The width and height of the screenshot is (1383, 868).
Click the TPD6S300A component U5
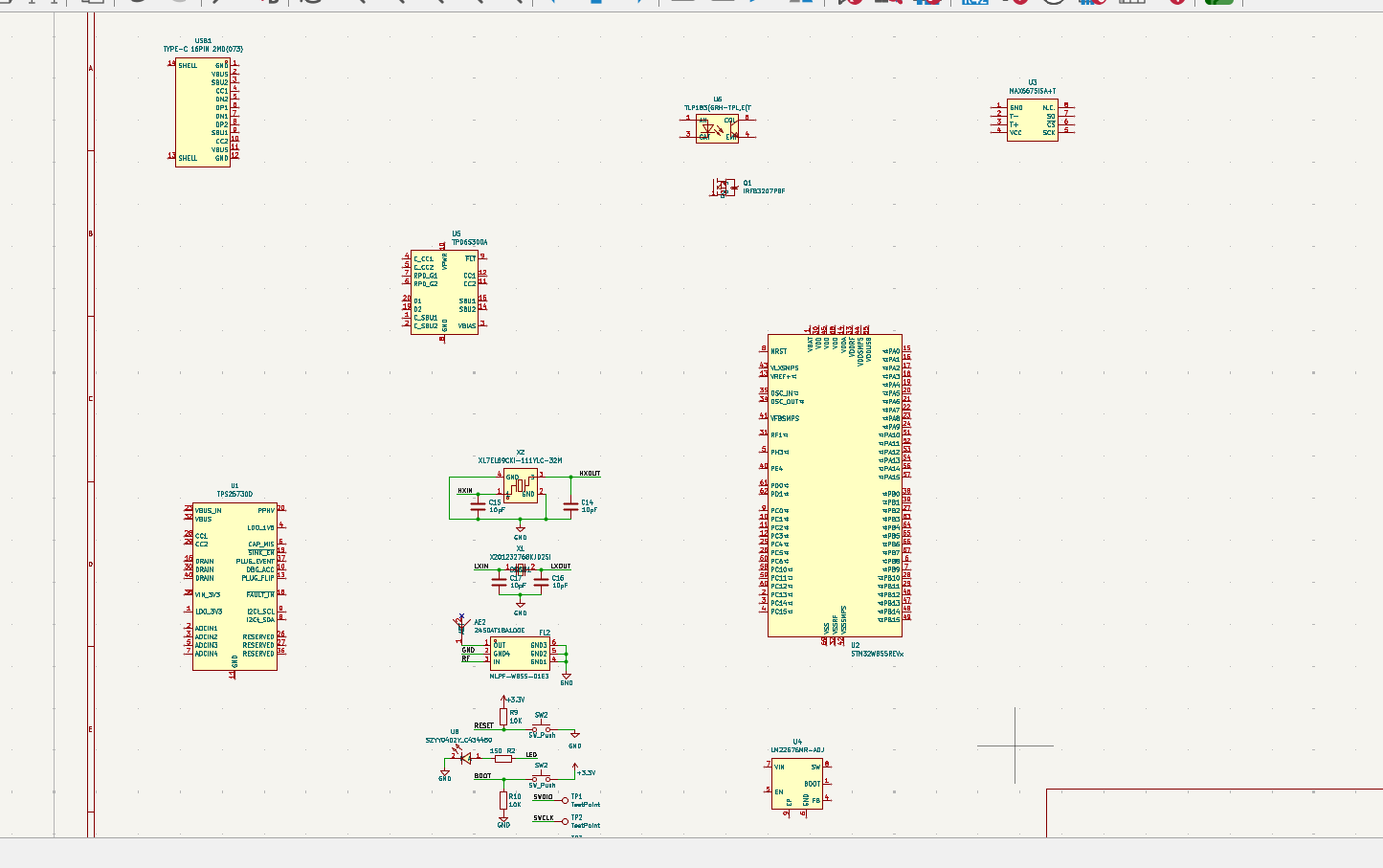[x=444, y=292]
